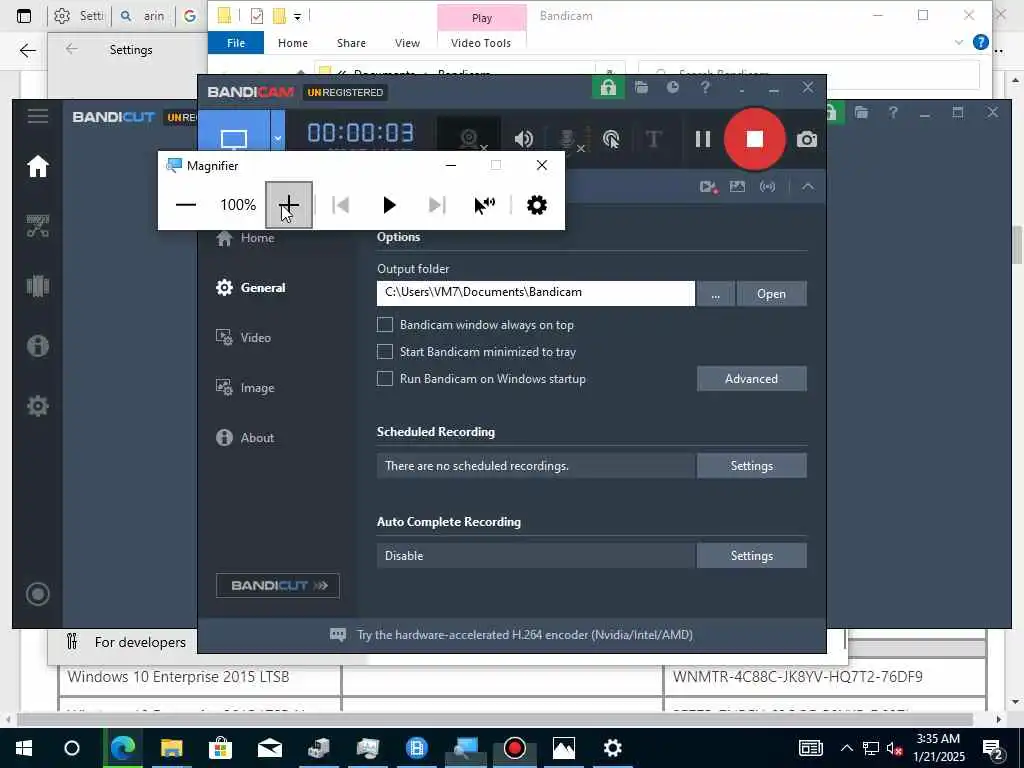Click Bandicut cut tool sidebar icon
1024x768 pixels.
(38, 226)
